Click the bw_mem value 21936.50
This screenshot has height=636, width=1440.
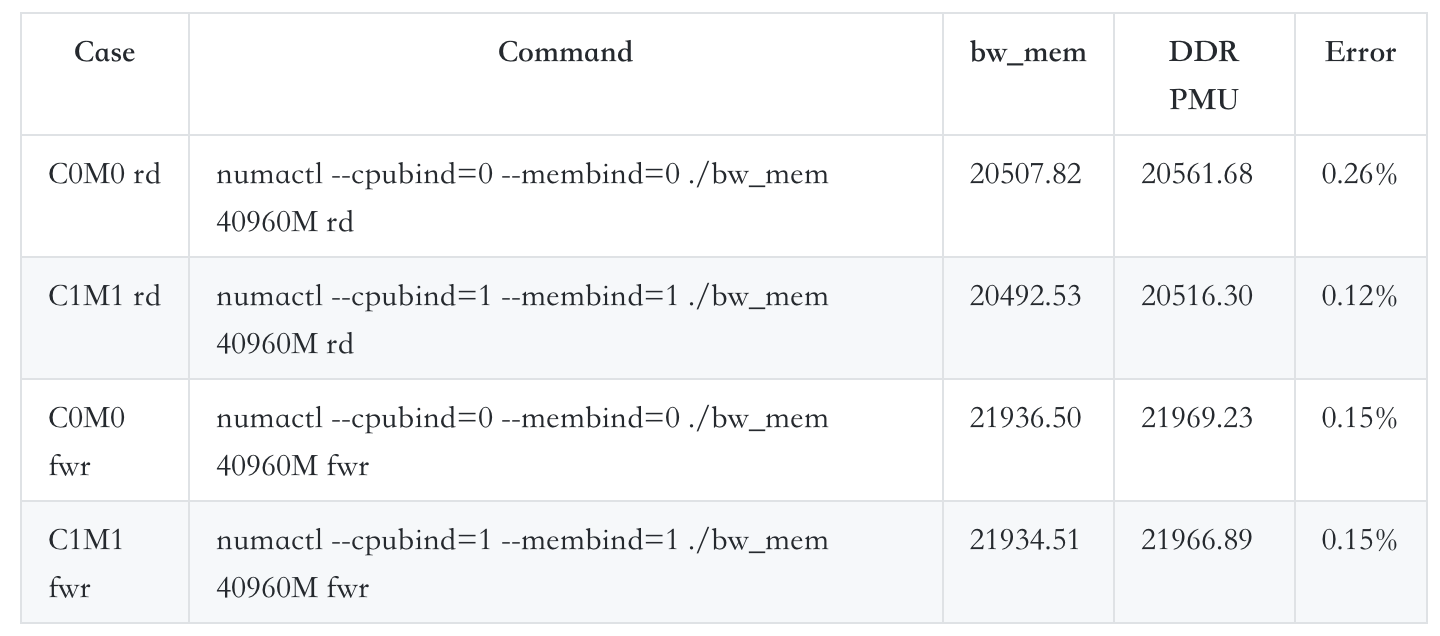(x=1025, y=418)
